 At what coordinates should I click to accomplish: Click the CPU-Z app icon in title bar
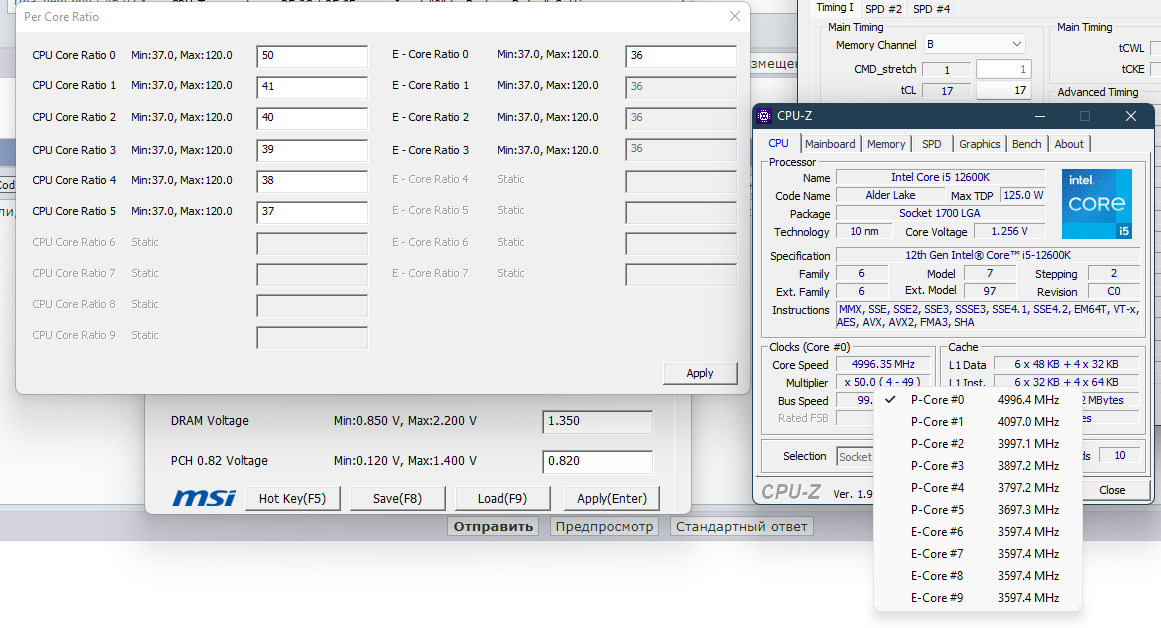(764, 116)
